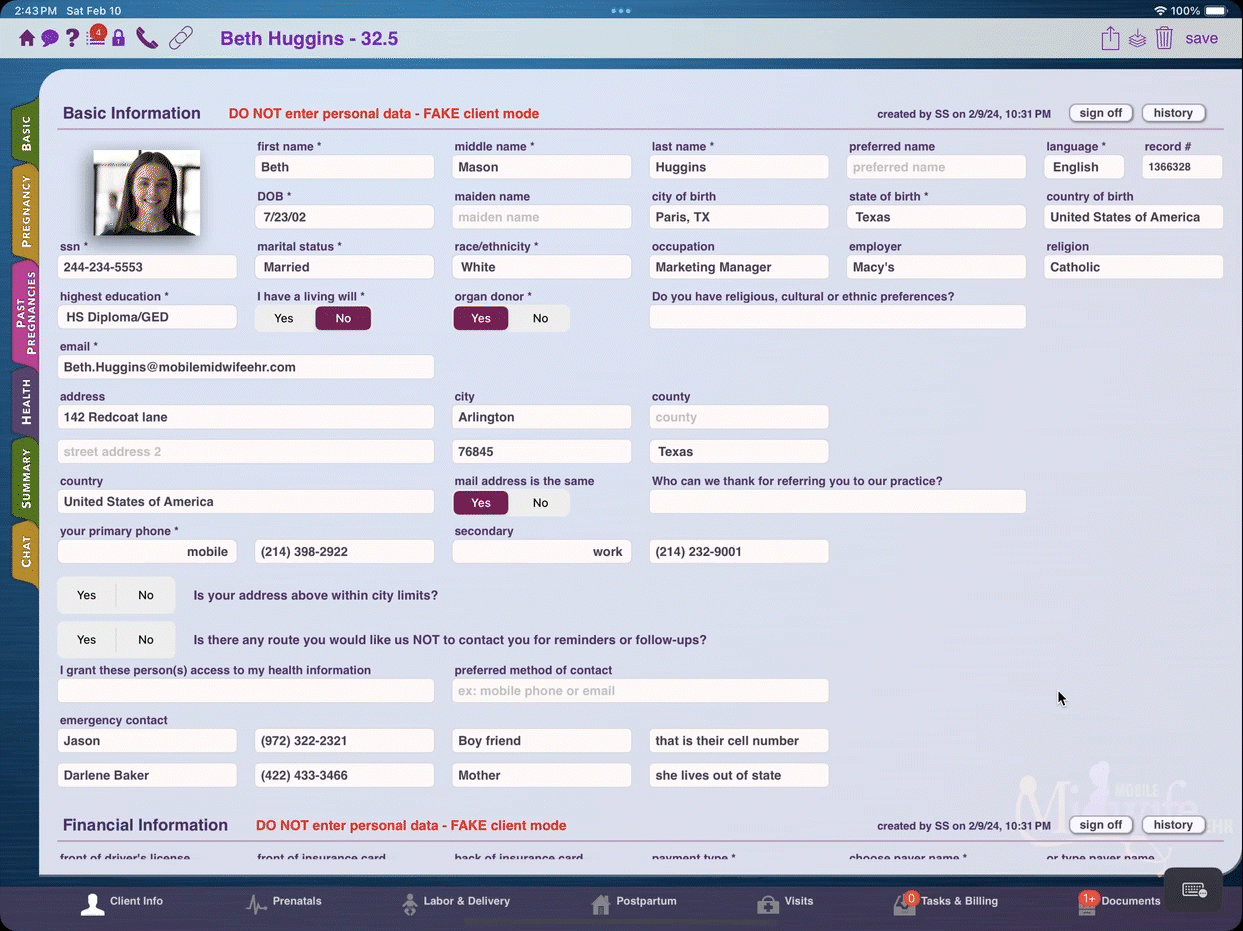Switch to the Health side tab
This screenshot has width=1243, height=931.
pyautogui.click(x=26, y=402)
